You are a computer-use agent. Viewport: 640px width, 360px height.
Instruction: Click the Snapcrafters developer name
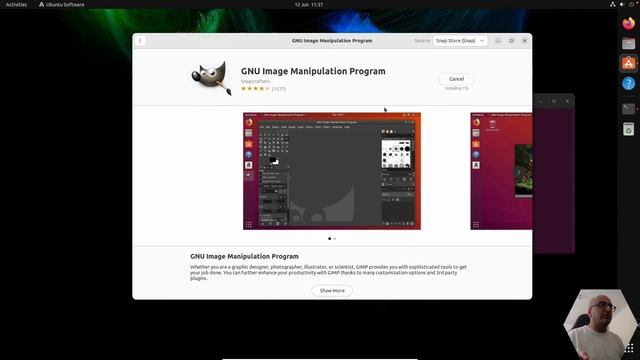pos(255,81)
